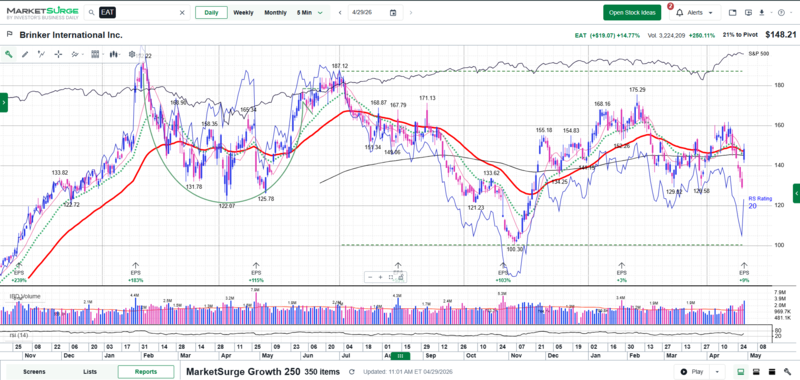Select the half-list panel layout icon
The height and width of the screenshot is (380, 800).
[757, 371]
